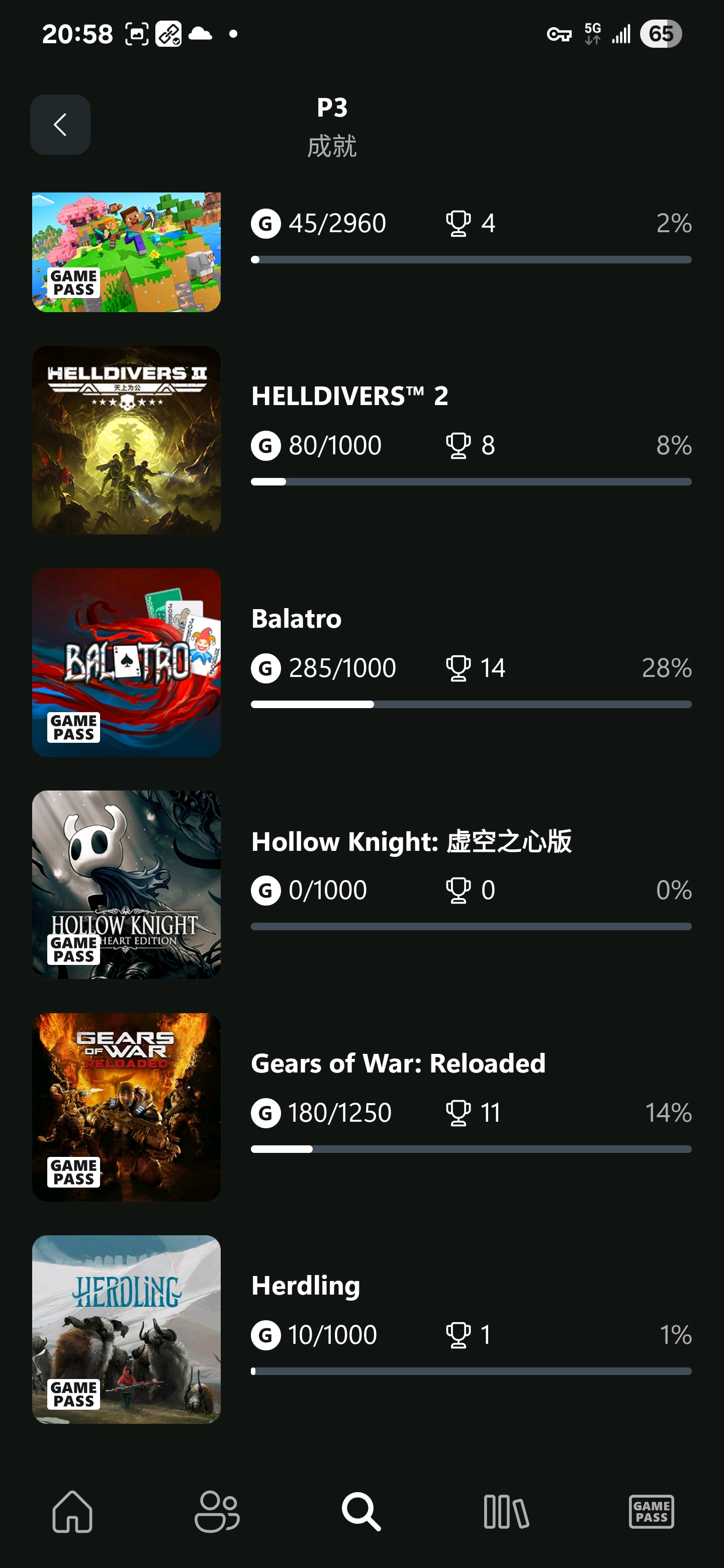Open the Friends tab icon
Viewport: 724px width, 1568px height.
(217, 1511)
